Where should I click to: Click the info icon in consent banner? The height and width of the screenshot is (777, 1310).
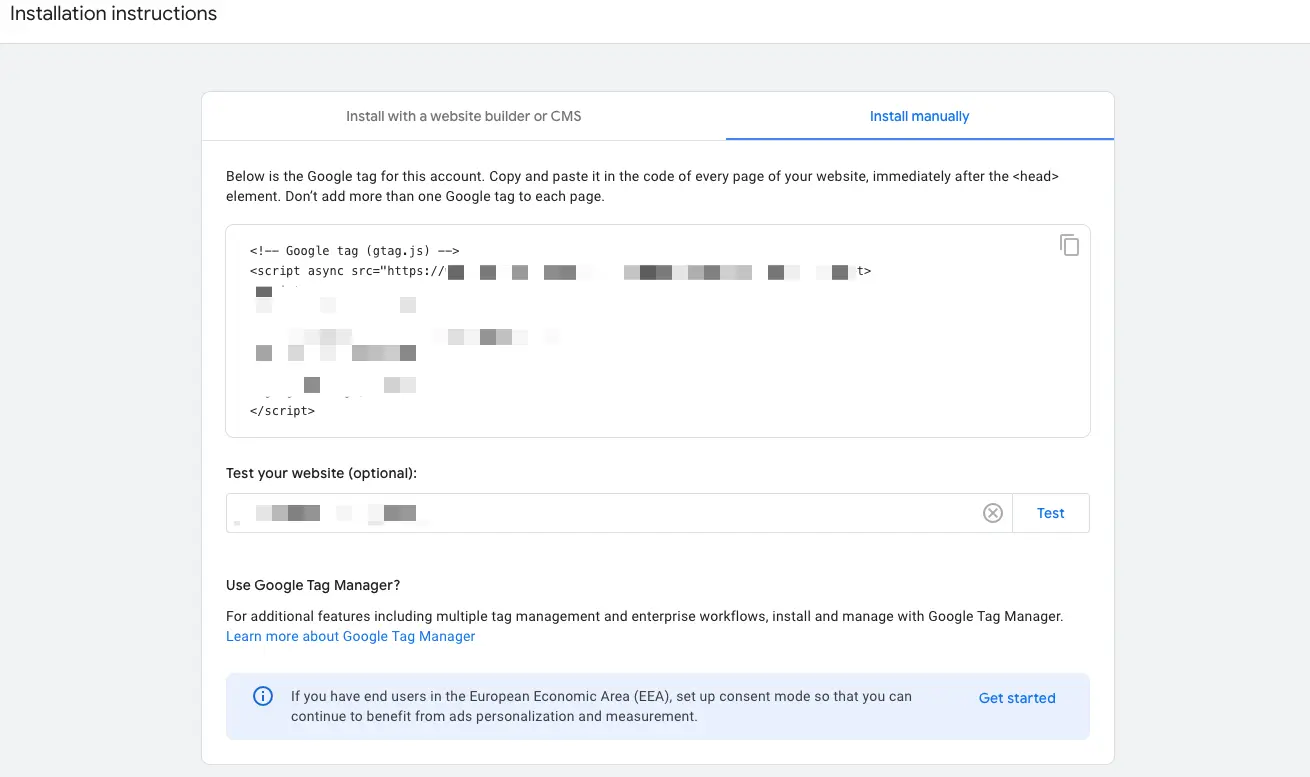pyautogui.click(x=263, y=697)
